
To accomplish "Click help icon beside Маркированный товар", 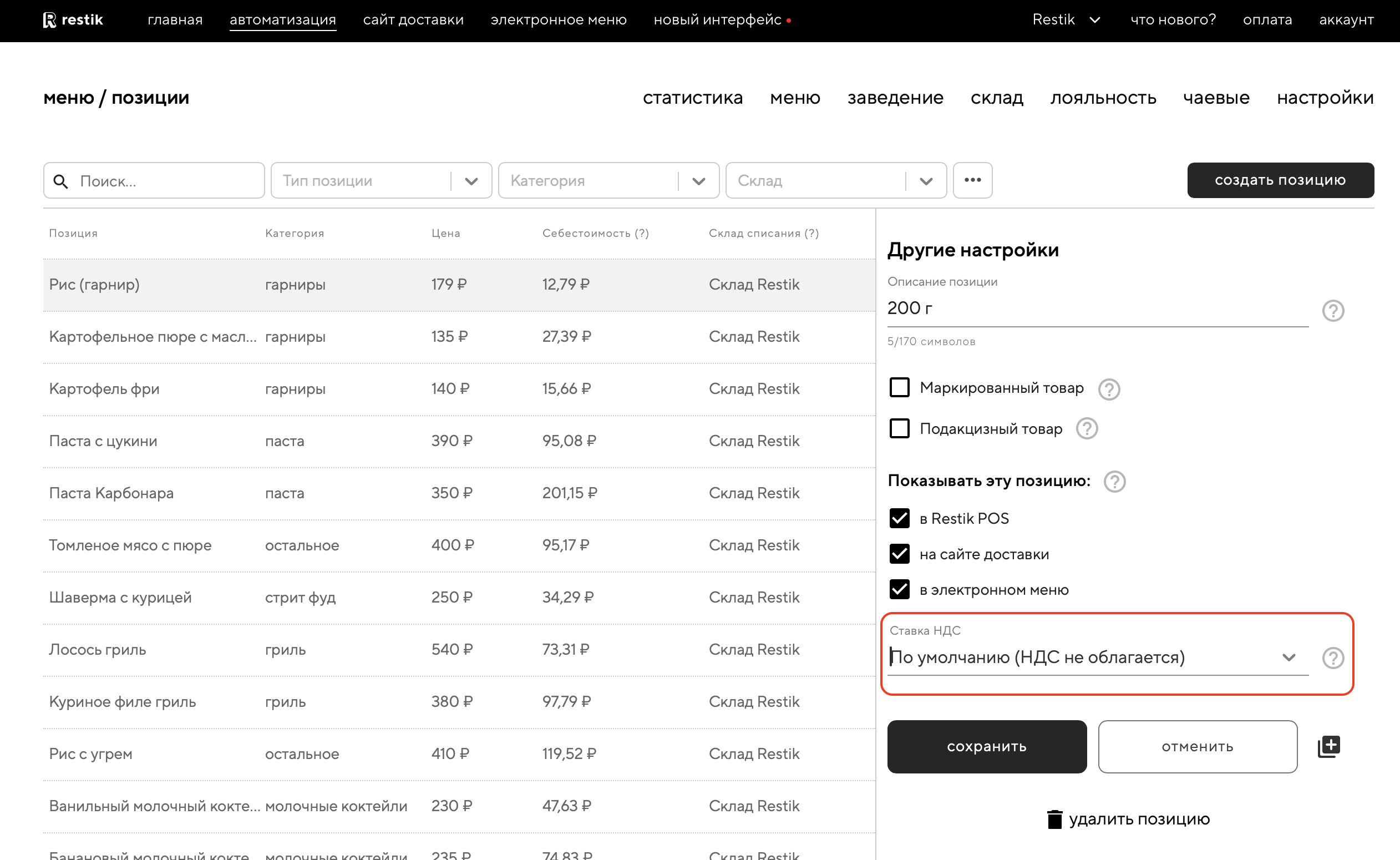I will tap(1108, 389).
